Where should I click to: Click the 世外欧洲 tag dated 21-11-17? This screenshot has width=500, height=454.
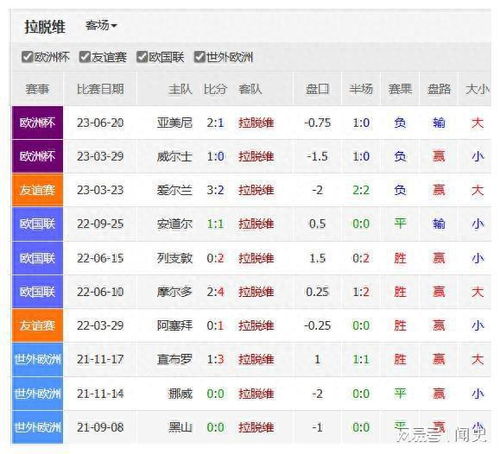point(37,360)
